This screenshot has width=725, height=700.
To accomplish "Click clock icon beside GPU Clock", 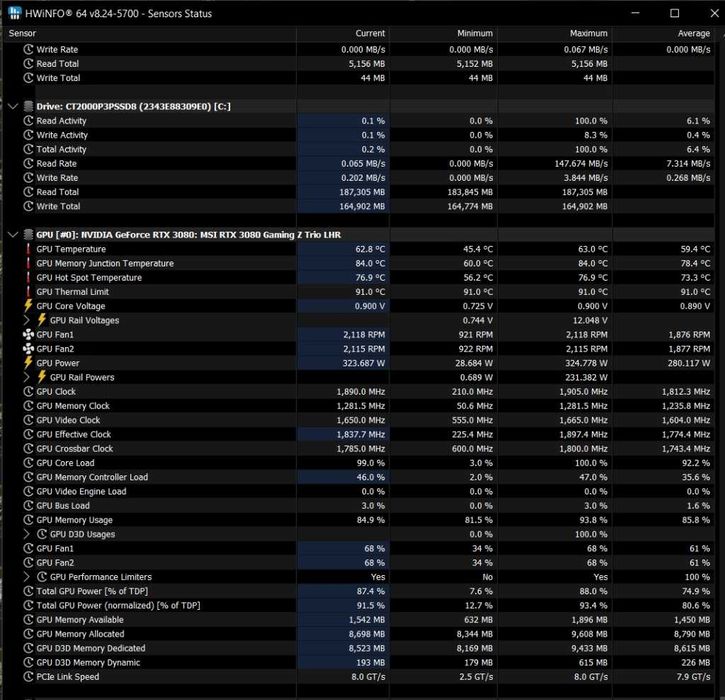I will coord(28,392).
